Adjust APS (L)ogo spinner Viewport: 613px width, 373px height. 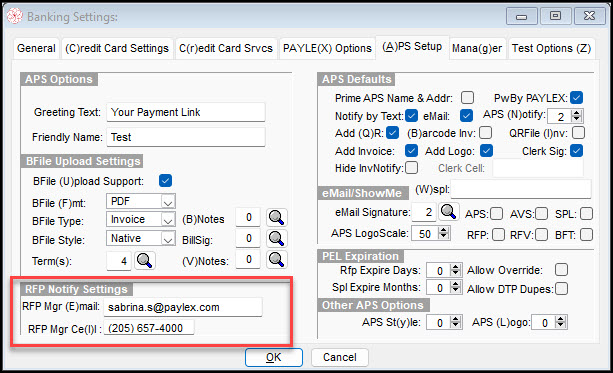tap(561, 322)
